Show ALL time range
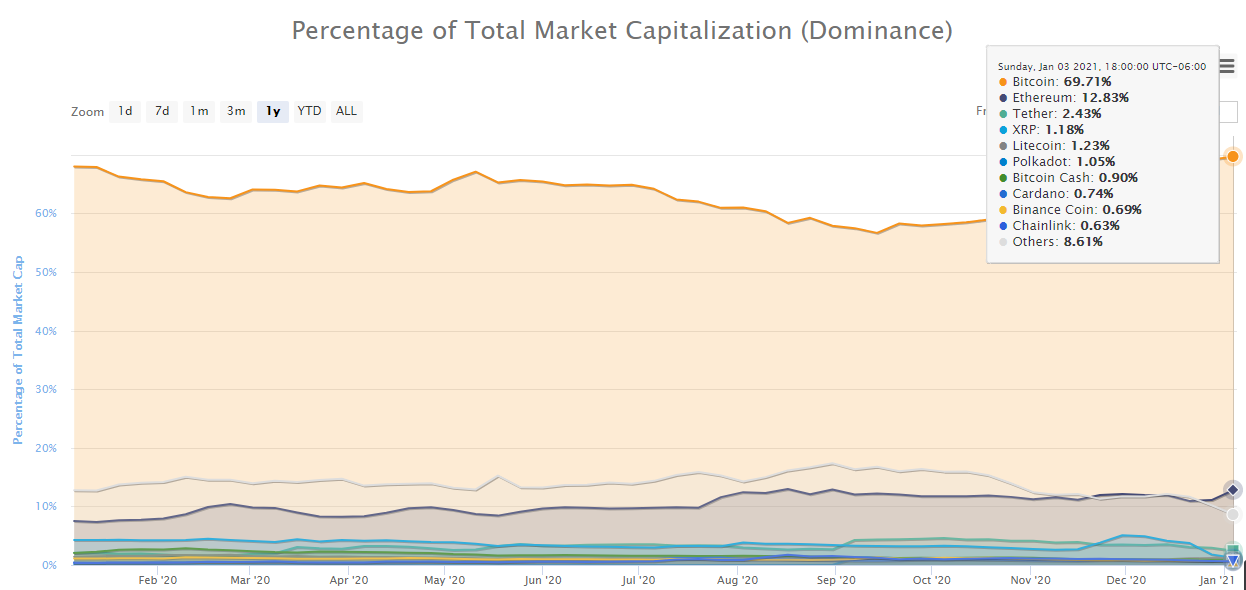 coord(346,111)
